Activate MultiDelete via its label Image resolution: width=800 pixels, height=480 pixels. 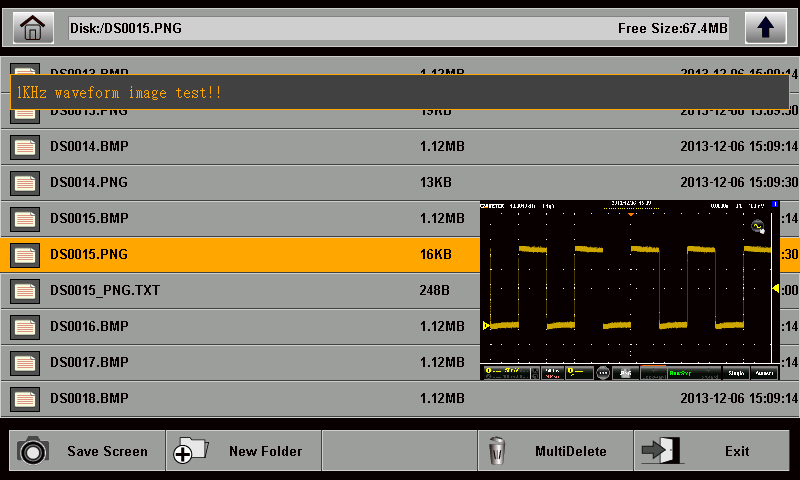pyautogui.click(x=570, y=451)
